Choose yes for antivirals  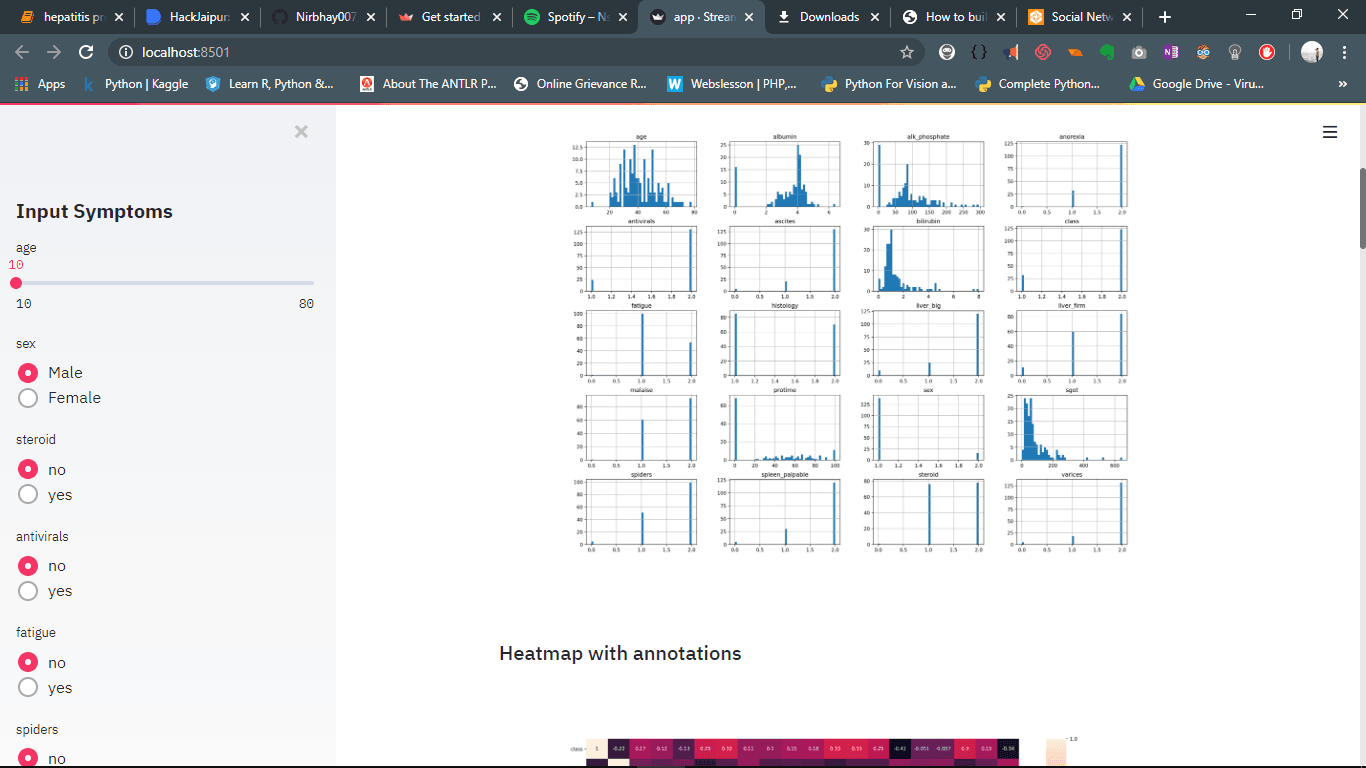click(46, 590)
